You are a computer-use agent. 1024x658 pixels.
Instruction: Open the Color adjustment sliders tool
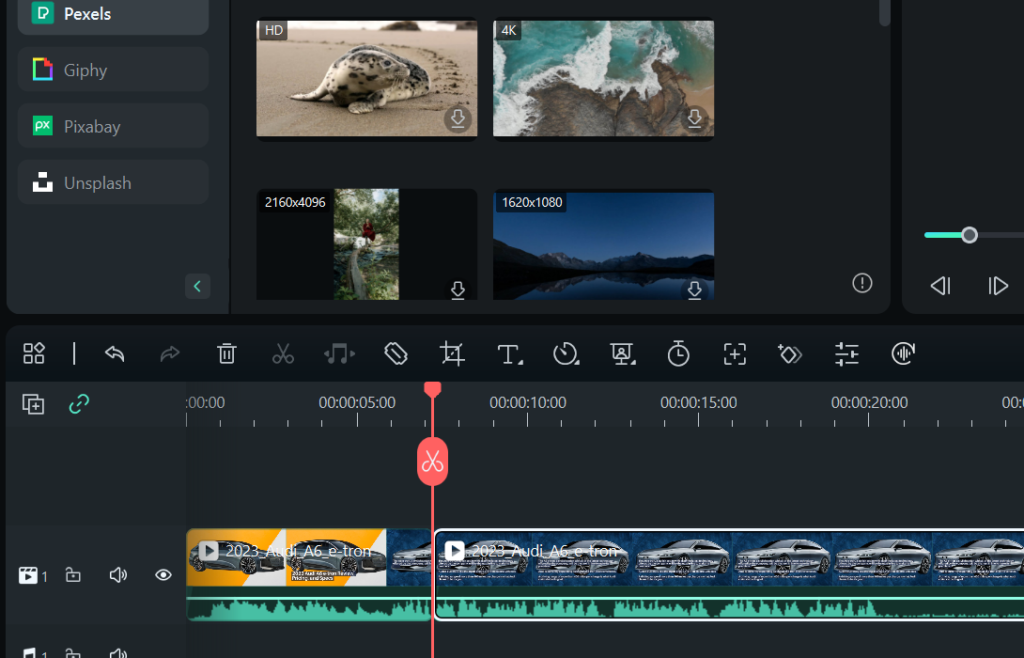[846, 354]
